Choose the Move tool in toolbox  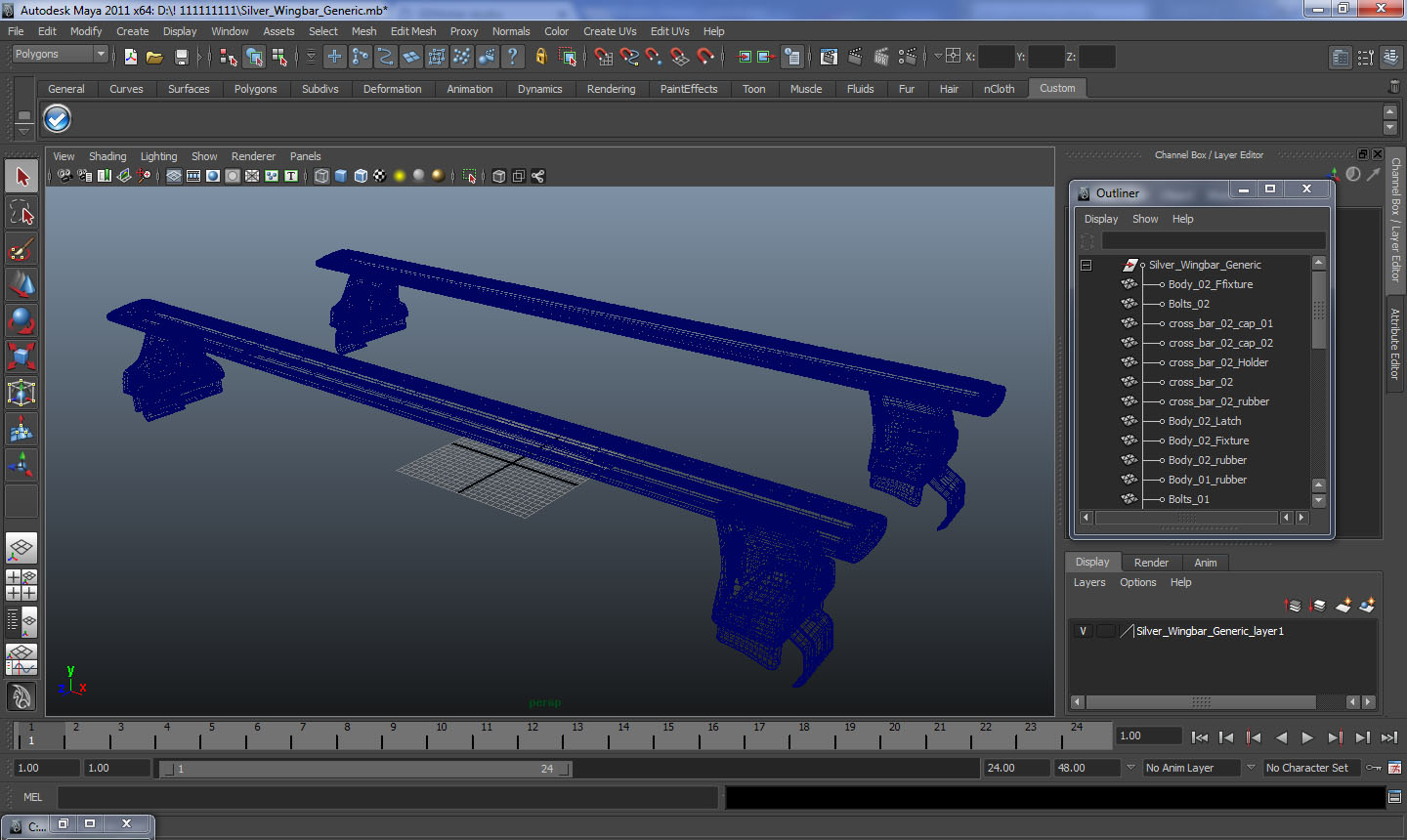(x=21, y=284)
